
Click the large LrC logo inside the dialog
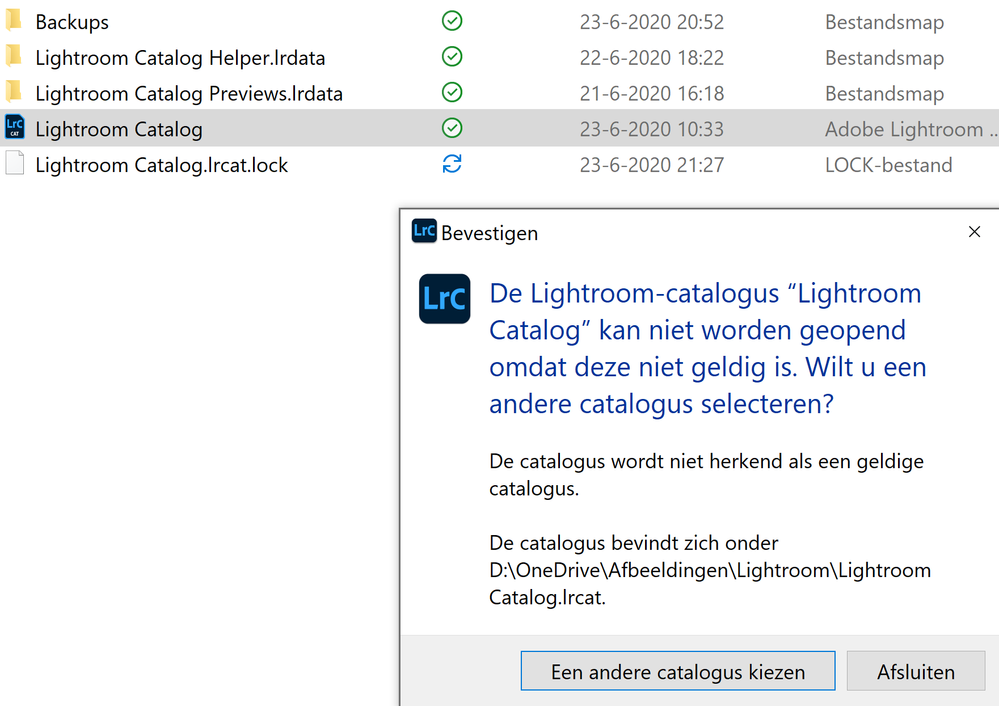[x=445, y=299]
